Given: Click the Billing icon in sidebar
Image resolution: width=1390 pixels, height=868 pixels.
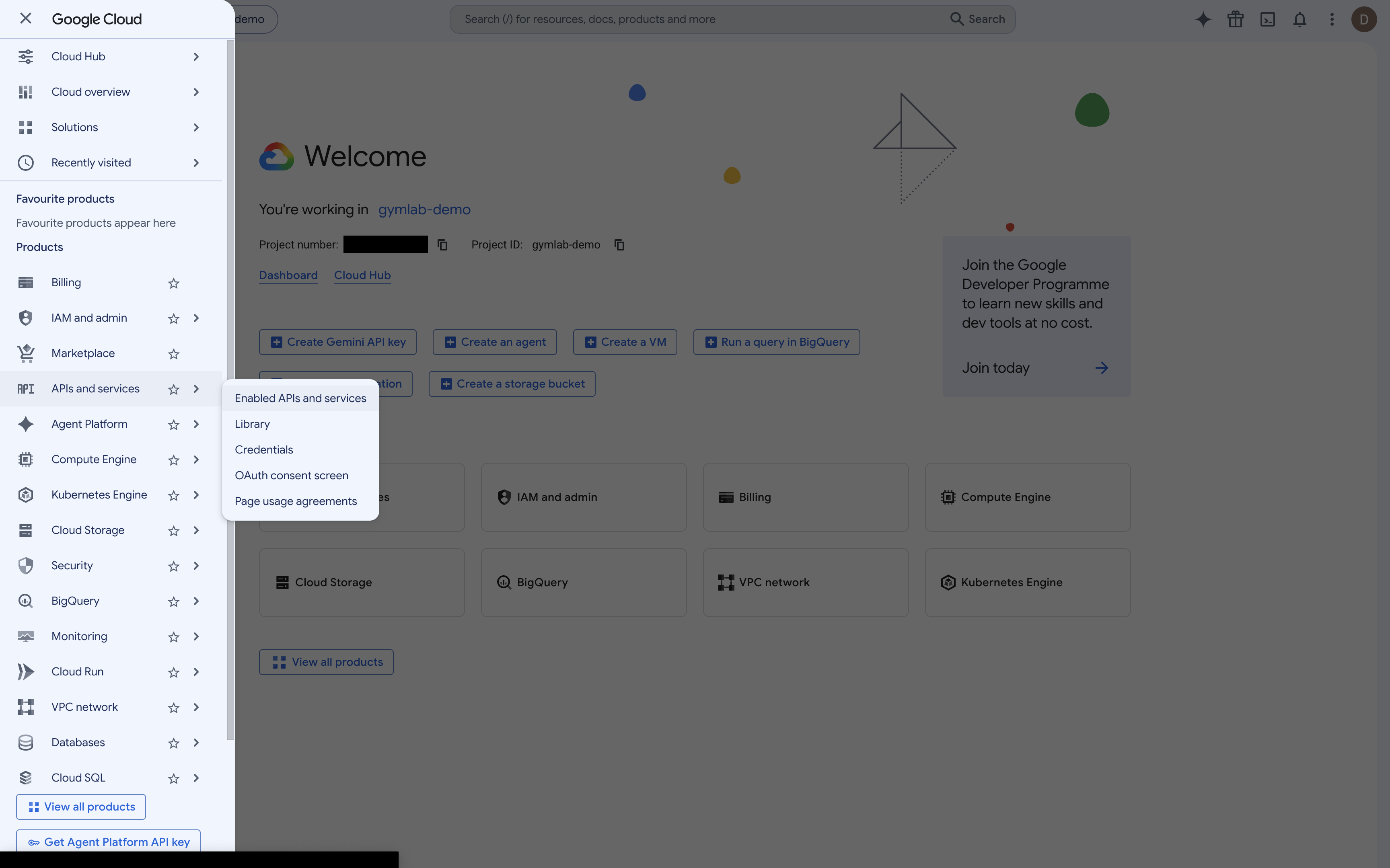Looking at the screenshot, I should point(25,283).
